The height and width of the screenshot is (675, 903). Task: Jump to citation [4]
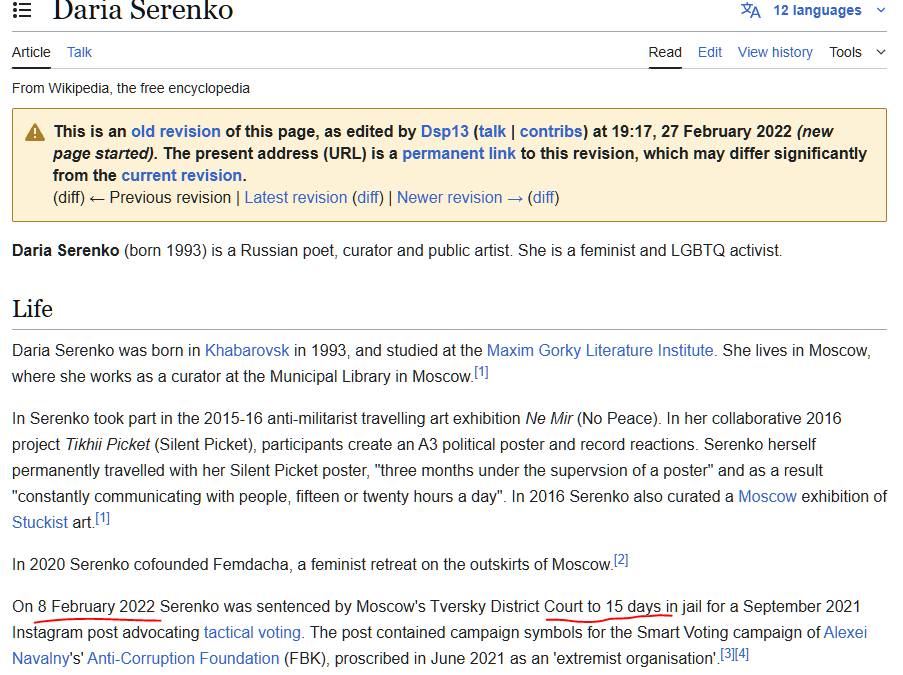coord(742,654)
